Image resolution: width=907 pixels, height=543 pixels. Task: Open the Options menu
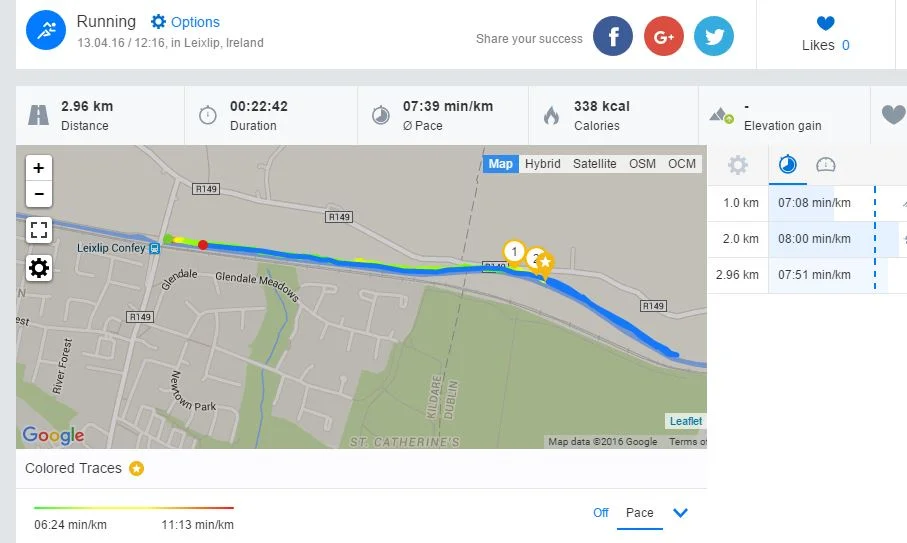coord(185,22)
